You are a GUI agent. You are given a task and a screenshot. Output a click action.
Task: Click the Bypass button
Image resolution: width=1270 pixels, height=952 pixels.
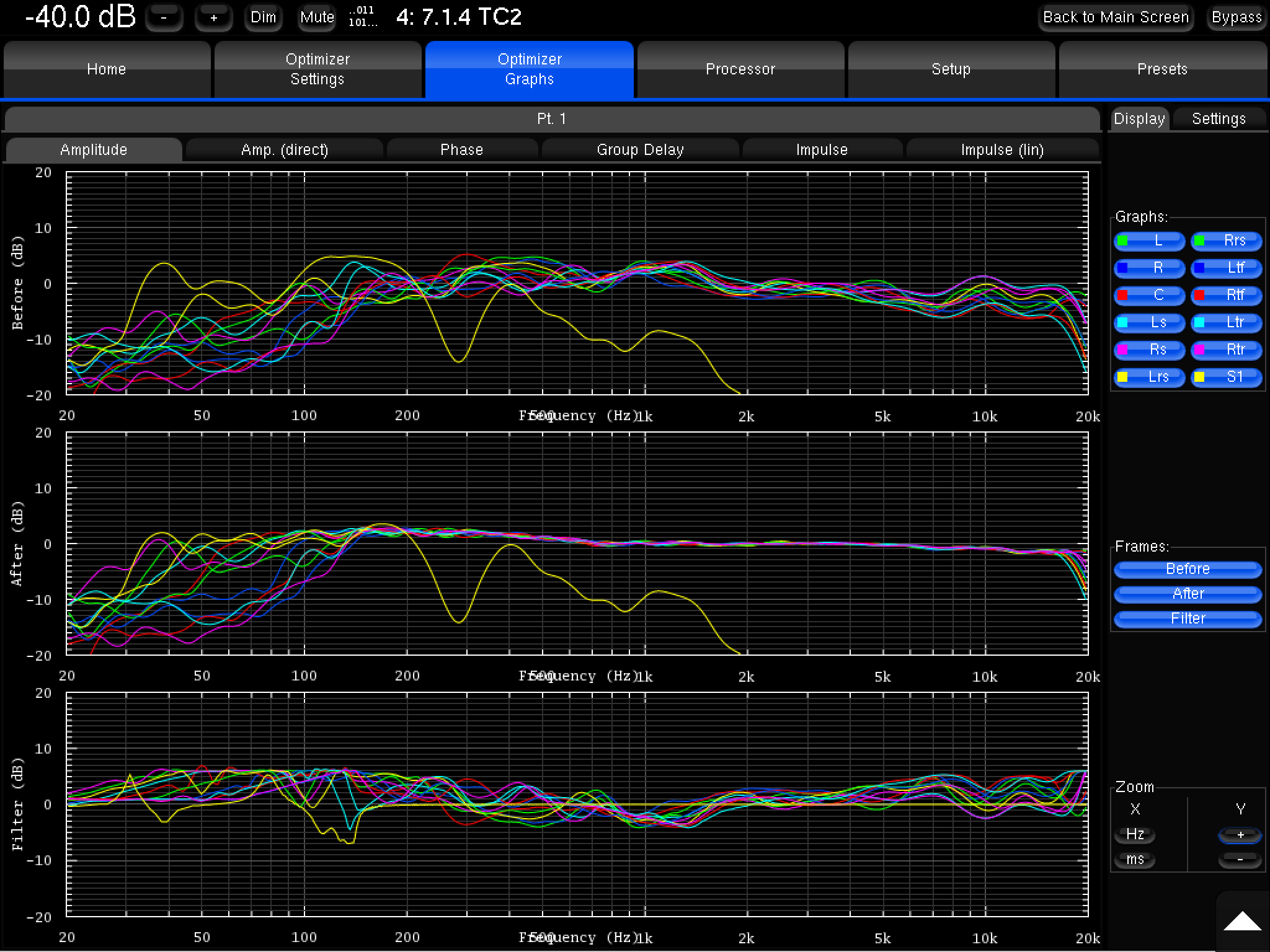point(1237,17)
